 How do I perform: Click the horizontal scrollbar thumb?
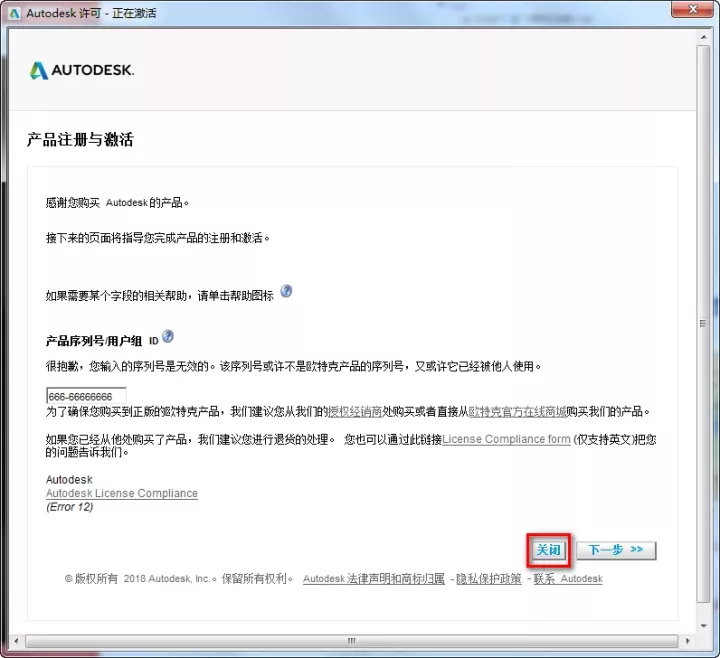coord(350,640)
